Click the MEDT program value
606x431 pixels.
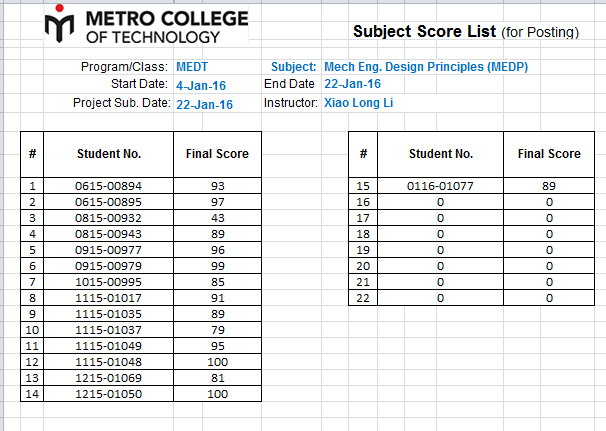[192, 67]
